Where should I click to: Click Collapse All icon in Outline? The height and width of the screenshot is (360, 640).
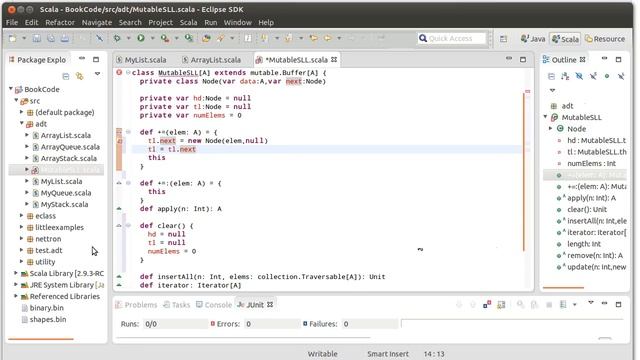[551, 76]
